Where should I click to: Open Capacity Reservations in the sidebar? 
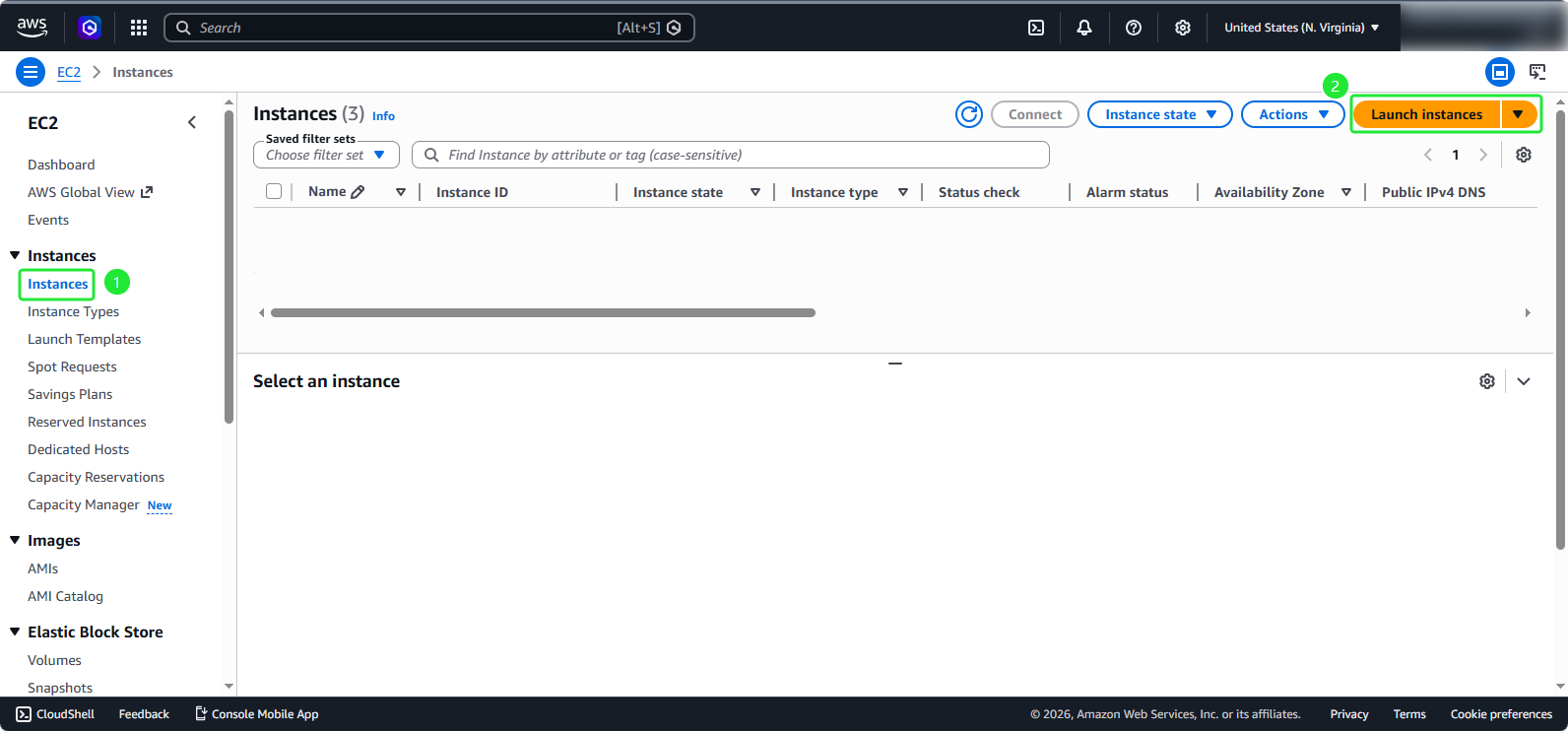point(96,477)
